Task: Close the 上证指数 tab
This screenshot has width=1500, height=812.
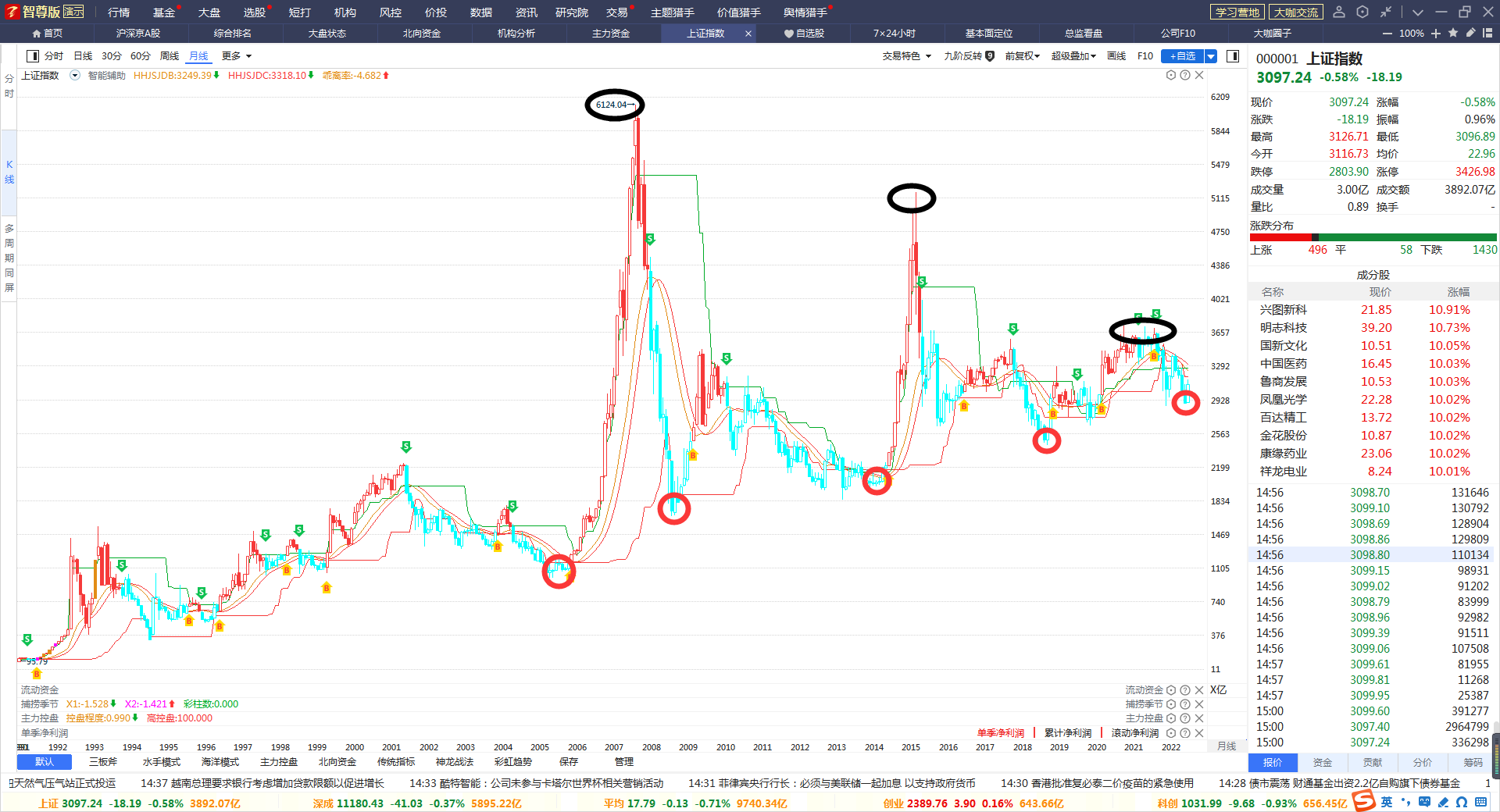Action: point(748,34)
